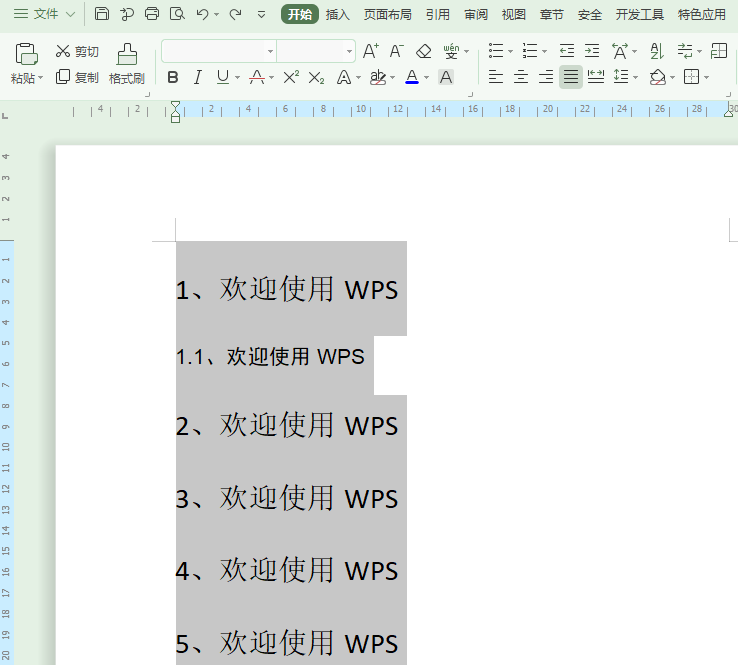Click the Undo arrow icon
This screenshot has height=665, width=738.
click(x=202, y=14)
